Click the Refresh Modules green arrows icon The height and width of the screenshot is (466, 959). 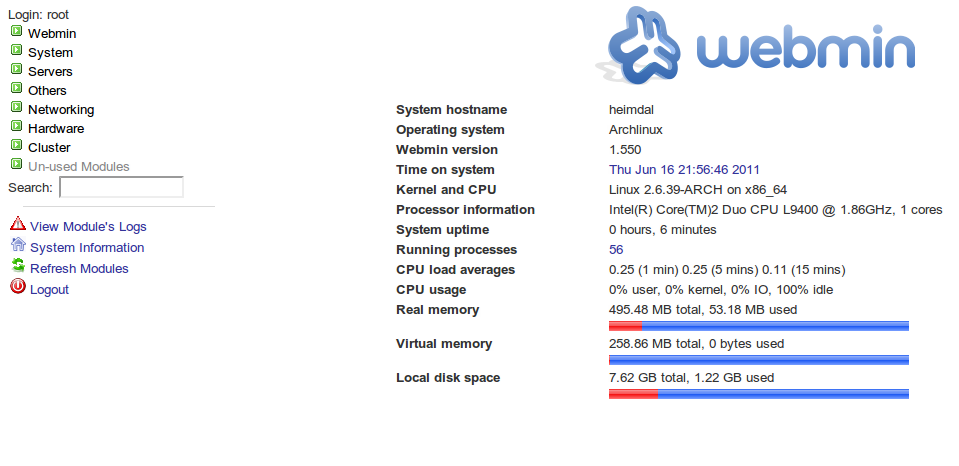click(x=17, y=267)
